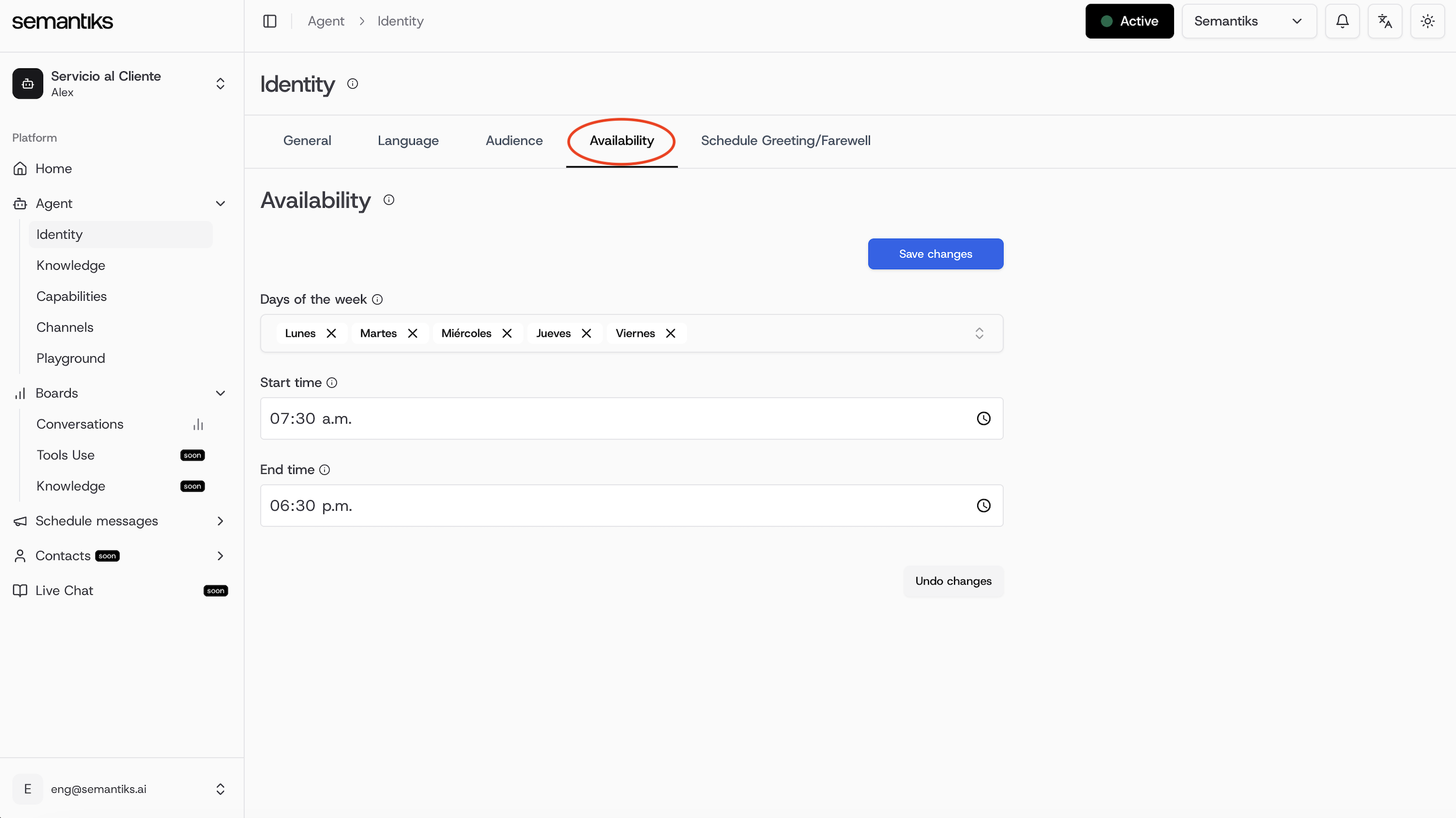Toggle the agent Active status
This screenshot has width=1456, height=818.
pyautogui.click(x=1129, y=21)
